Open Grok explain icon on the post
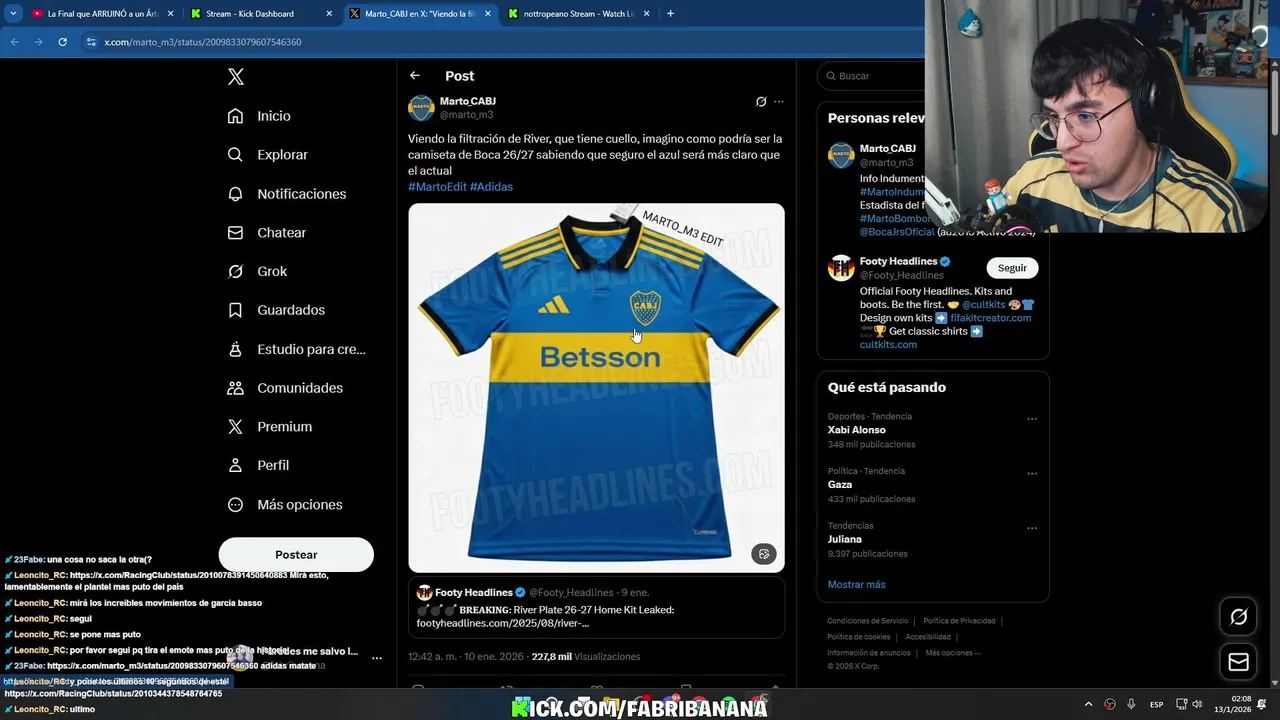Viewport: 1280px width, 720px height. 761,102
